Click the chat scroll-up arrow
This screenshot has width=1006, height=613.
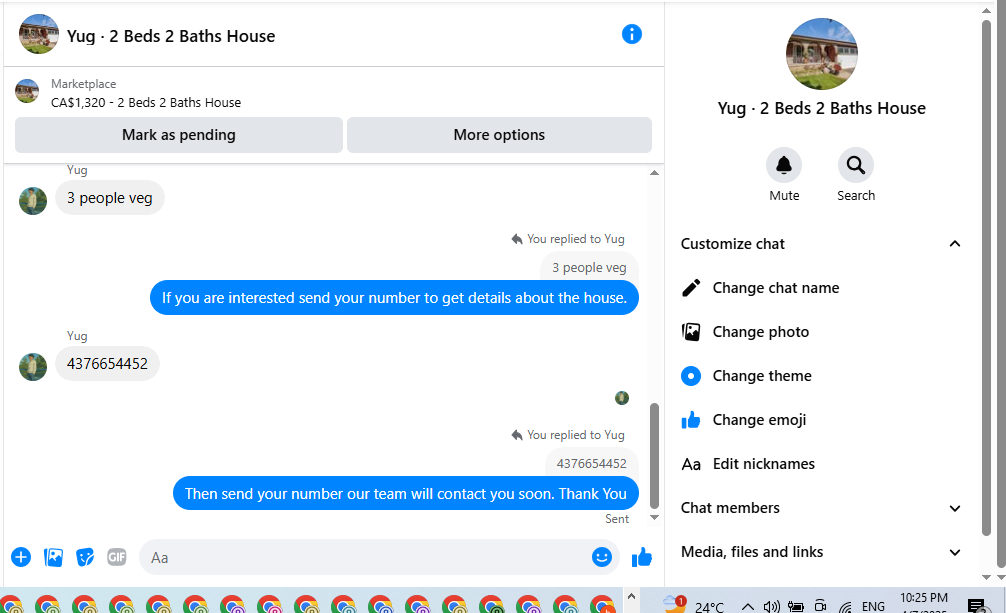[x=654, y=173]
